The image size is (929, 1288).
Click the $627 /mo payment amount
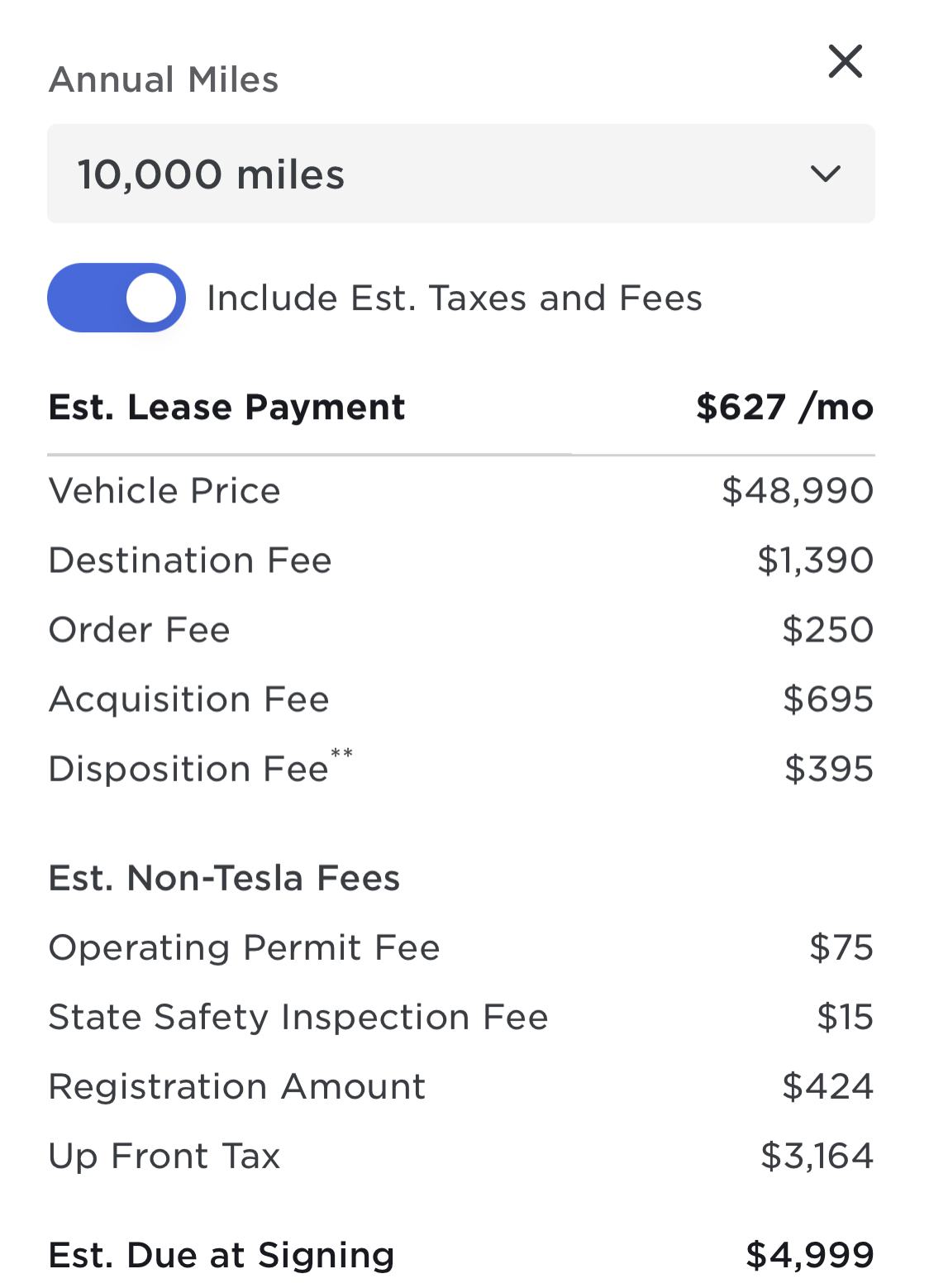784,407
